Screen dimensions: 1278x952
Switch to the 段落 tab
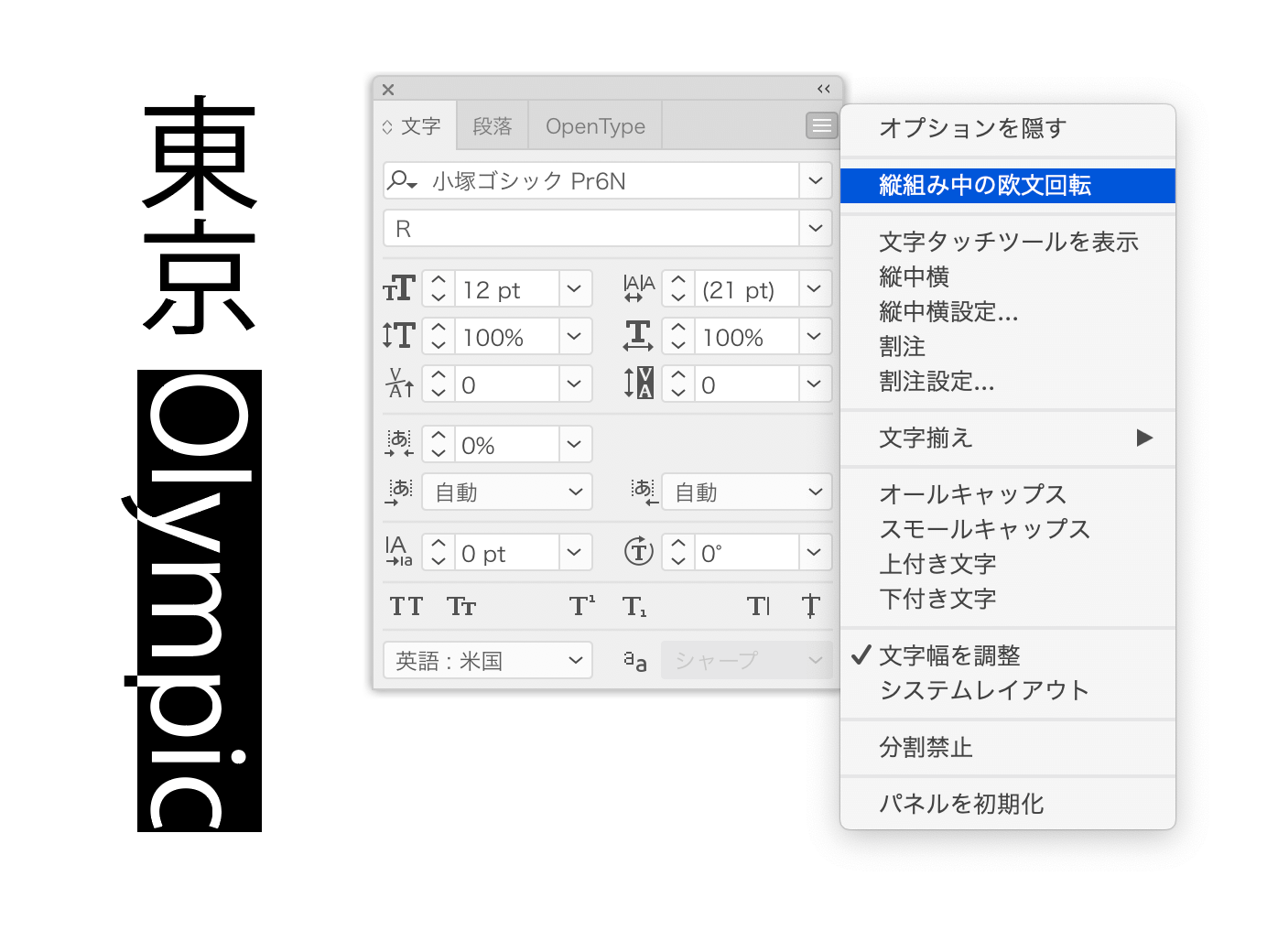(x=493, y=126)
